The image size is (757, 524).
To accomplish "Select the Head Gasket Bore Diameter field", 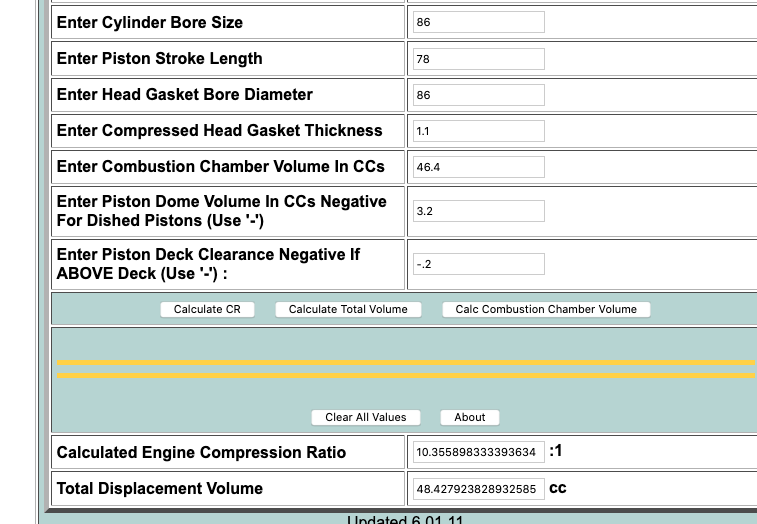I will pos(478,95).
